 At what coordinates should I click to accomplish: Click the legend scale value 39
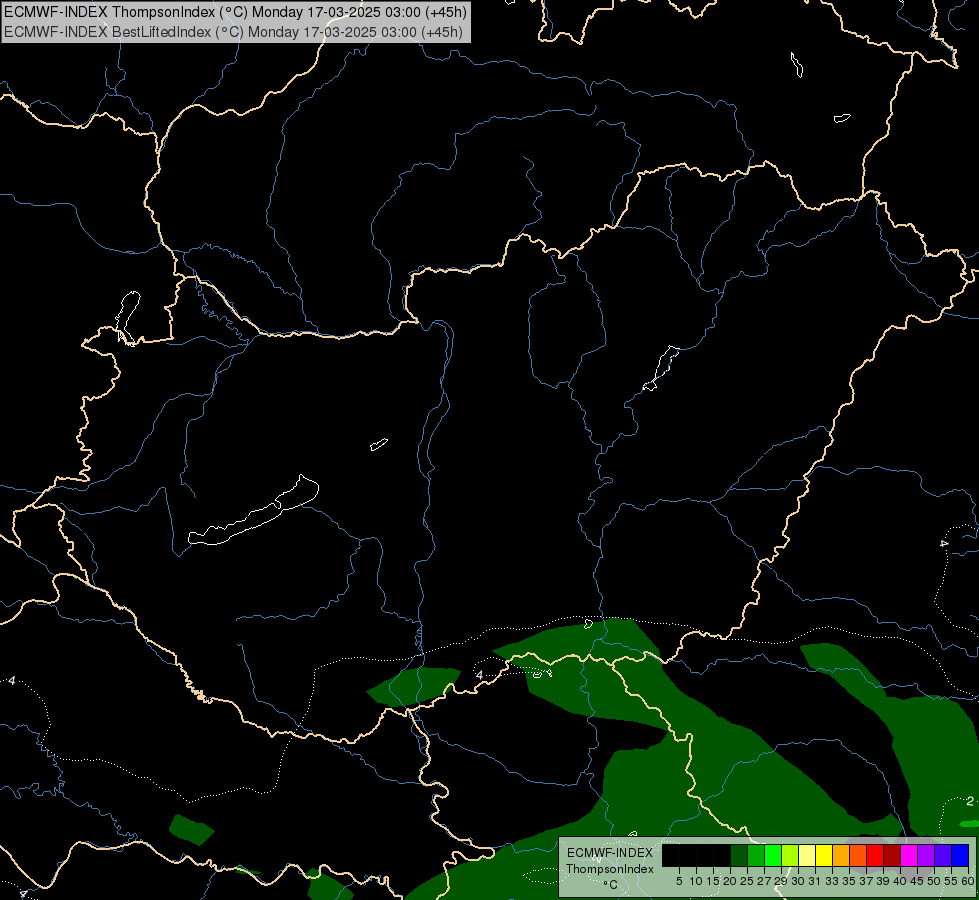click(x=883, y=881)
